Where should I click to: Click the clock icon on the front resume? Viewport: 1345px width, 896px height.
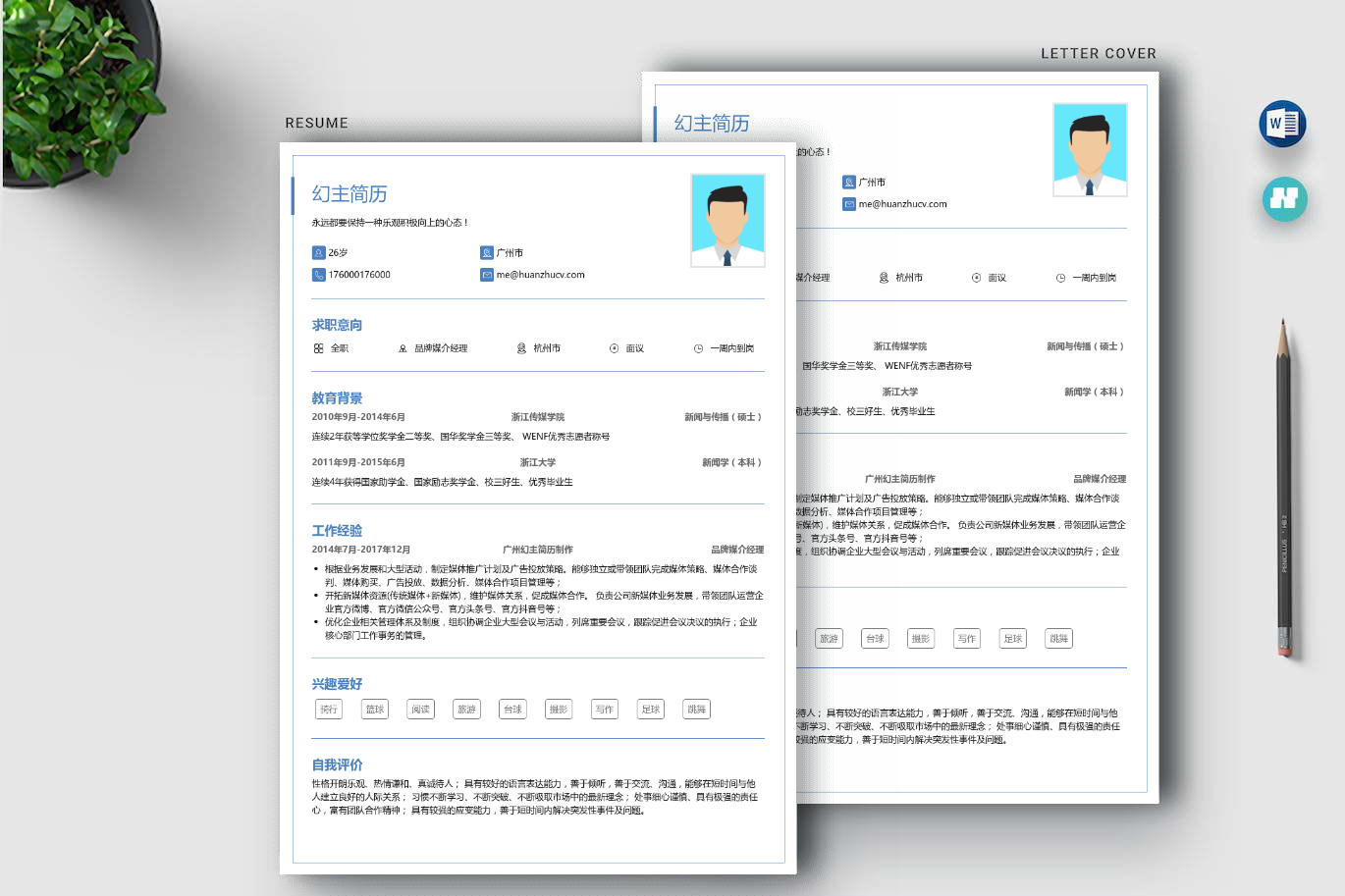(698, 348)
